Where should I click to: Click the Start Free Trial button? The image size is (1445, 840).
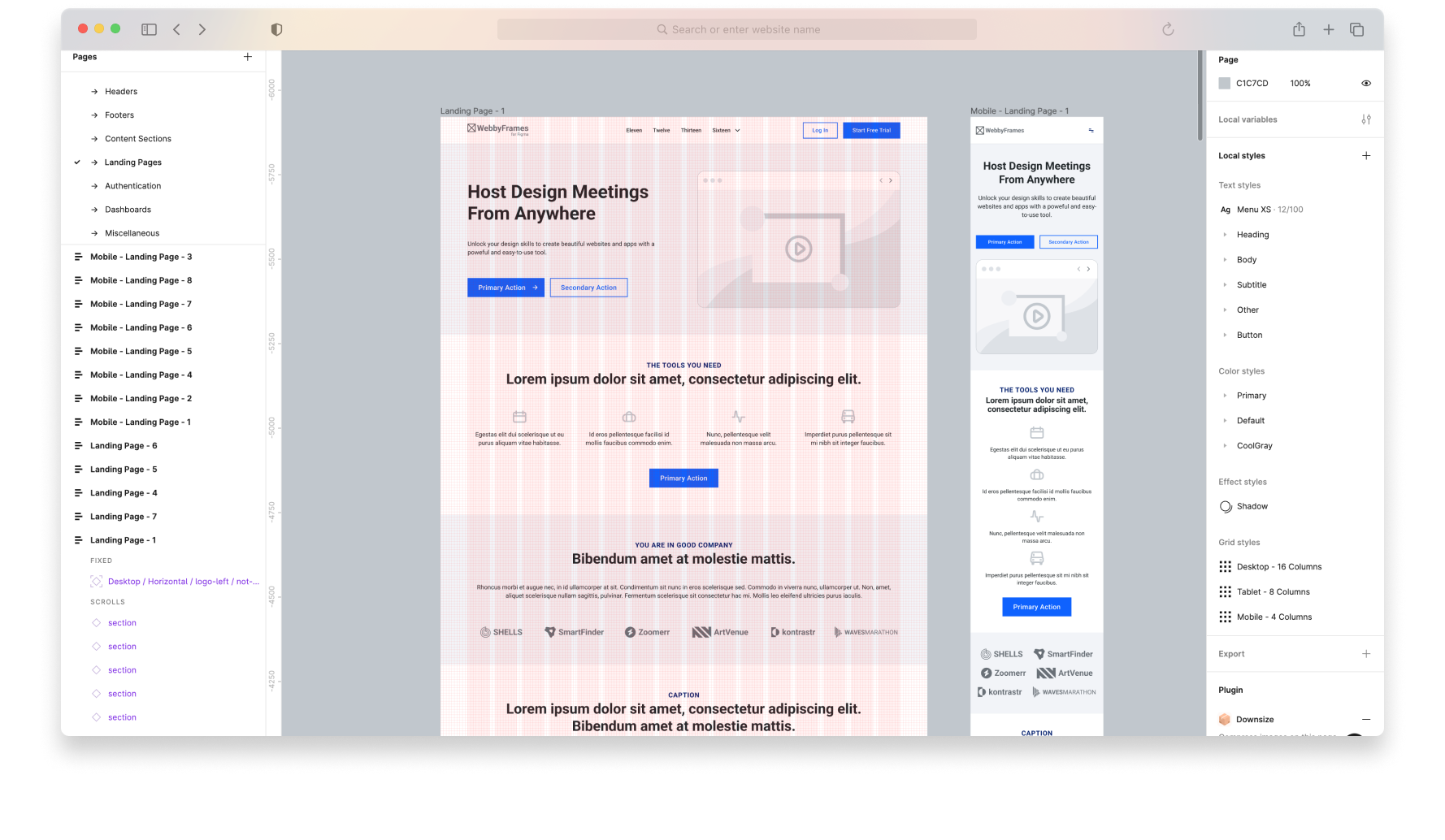870,130
